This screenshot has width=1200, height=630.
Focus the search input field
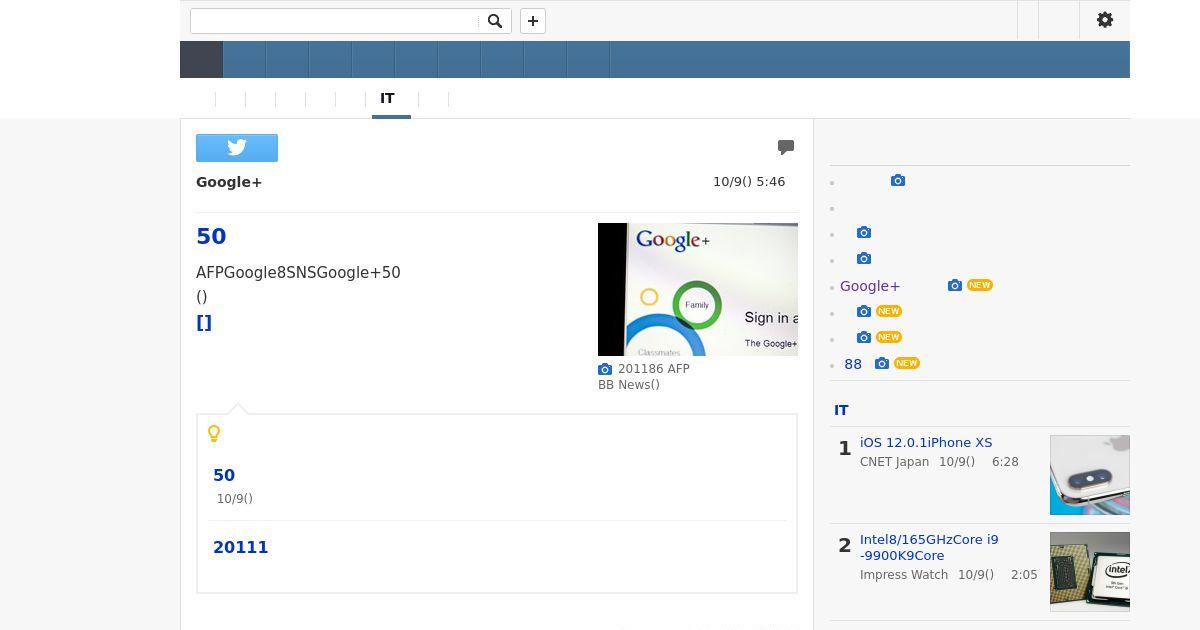point(335,21)
